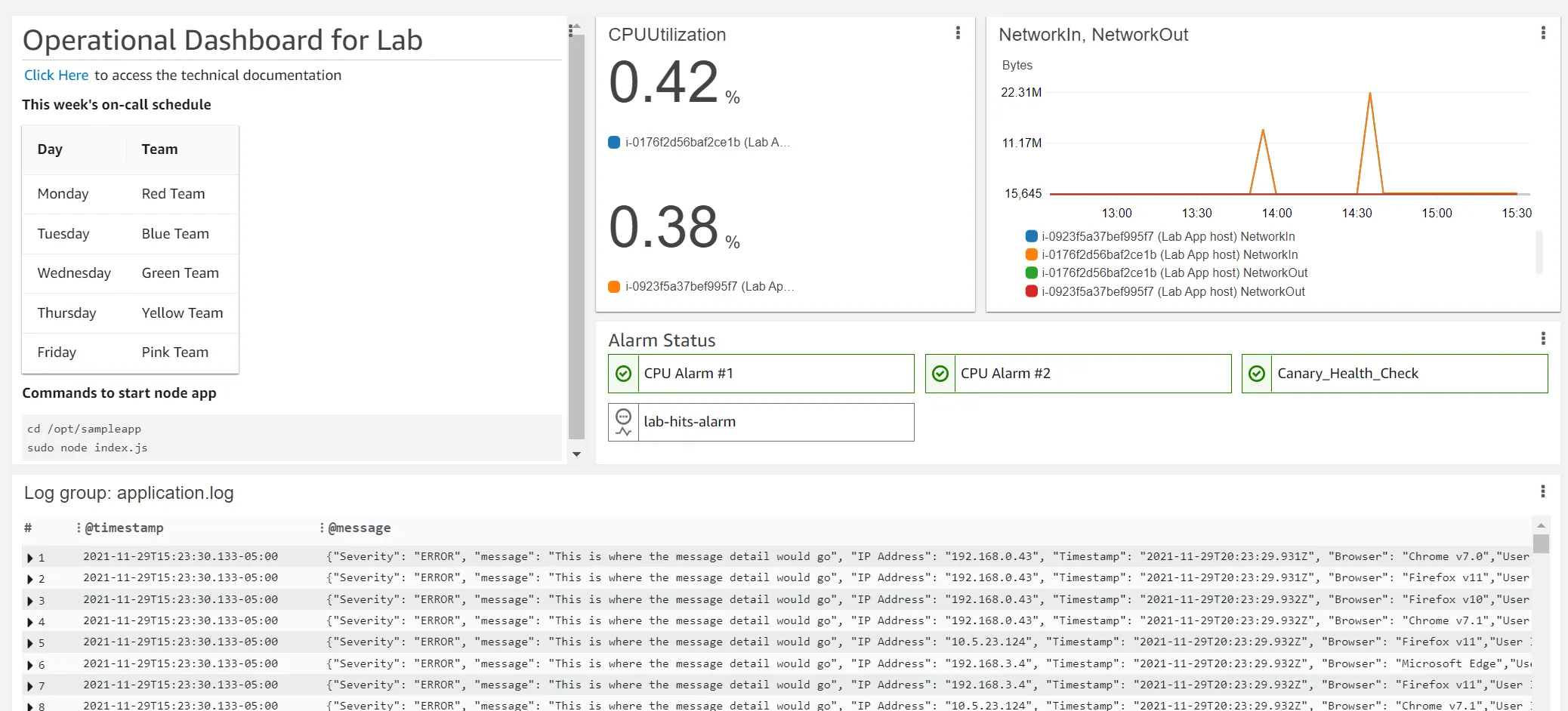Select the @message column header
Viewport: 1568px width, 711px height.
[x=360, y=528]
